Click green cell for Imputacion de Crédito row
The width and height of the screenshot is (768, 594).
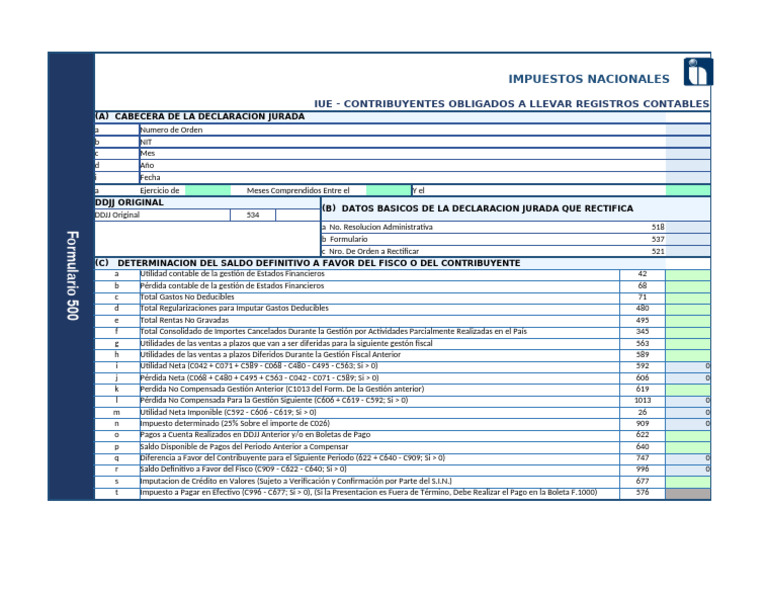point(688,481)
